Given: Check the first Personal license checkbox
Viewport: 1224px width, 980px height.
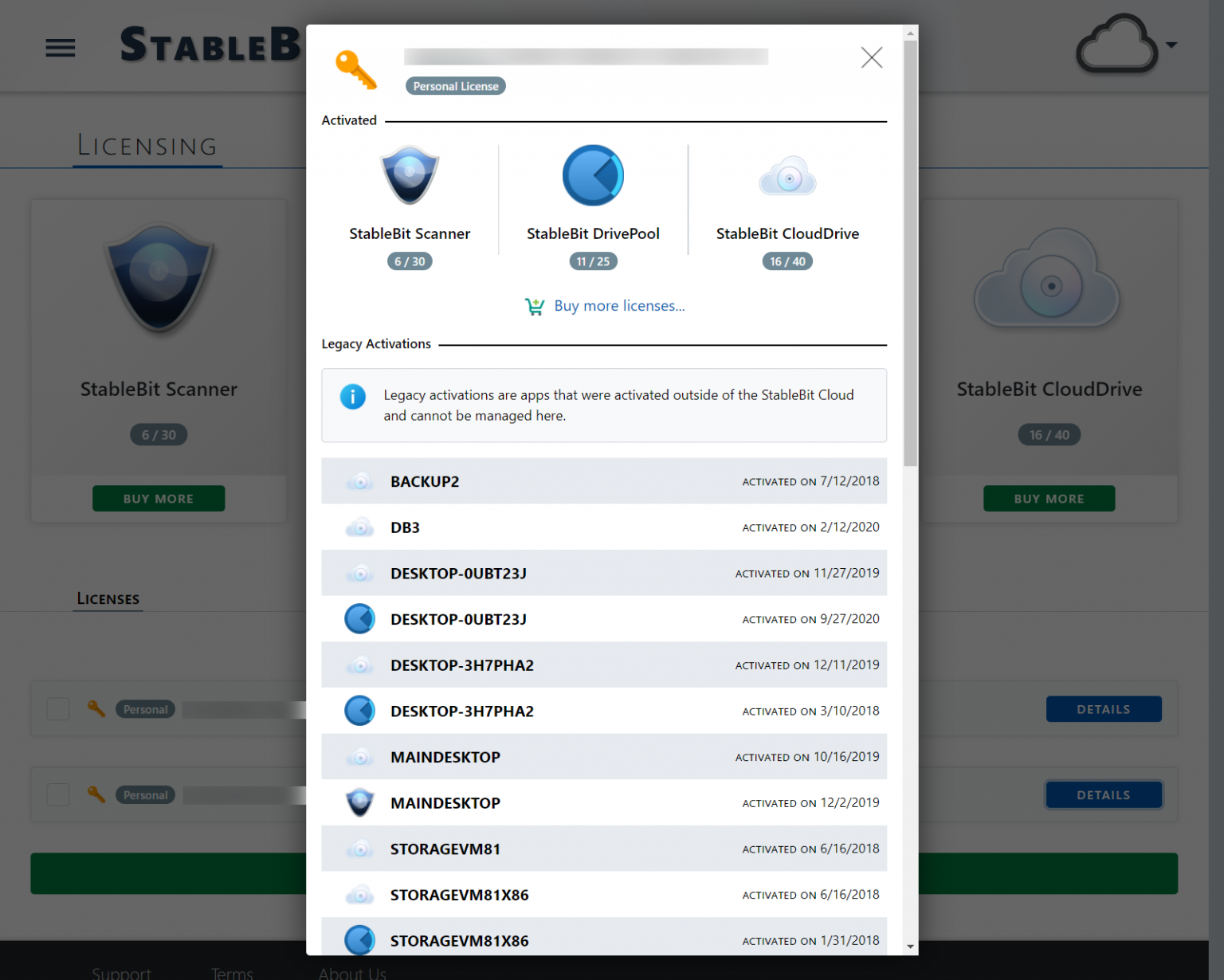Looking at the screenshot, I should (57, 709).
